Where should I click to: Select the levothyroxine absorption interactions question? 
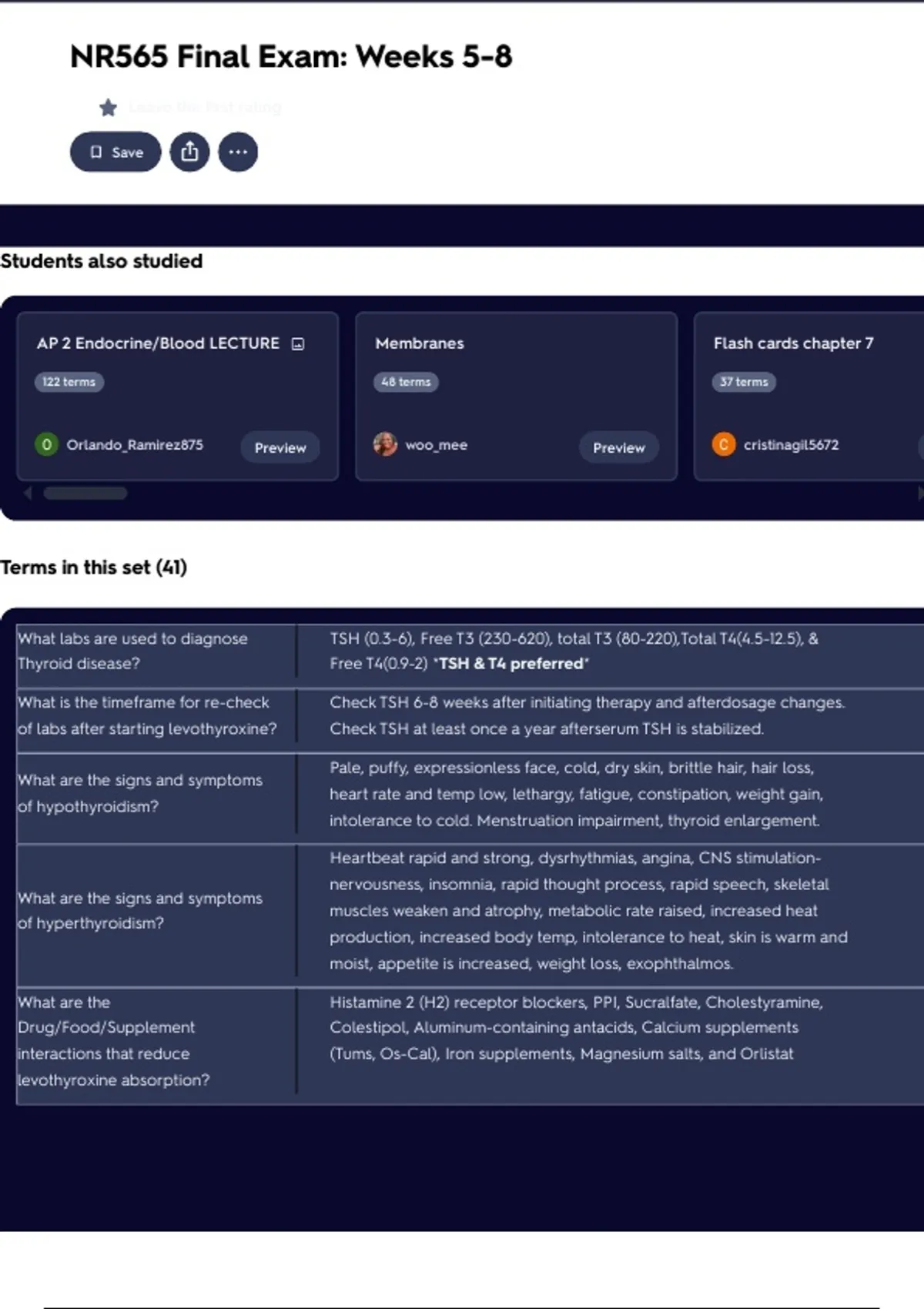point(113,1041)
